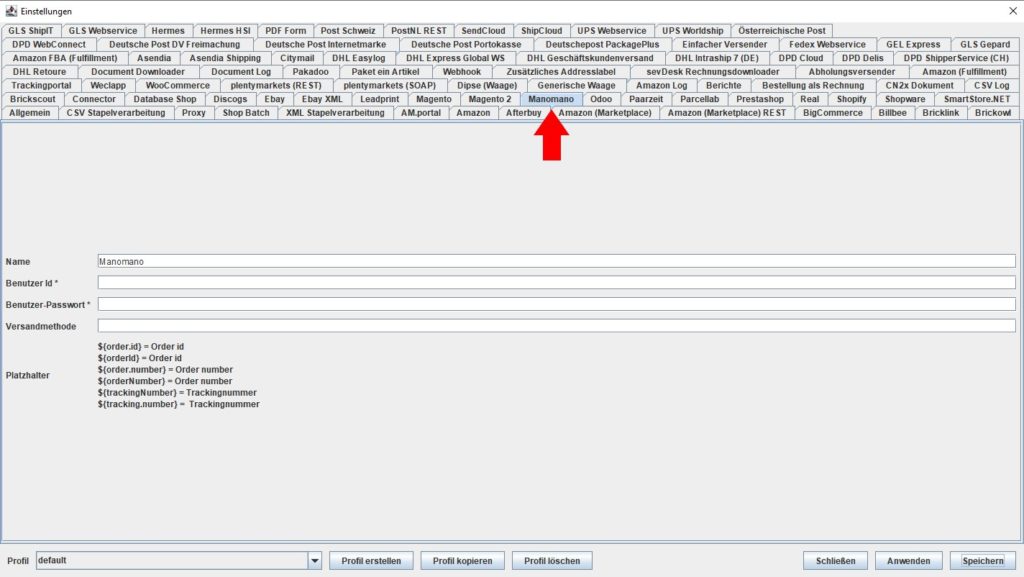Open the sevDesk Rechnungsdownloader tab
The height and width of the screenshot is (577, 1024).
coord(712,72)
